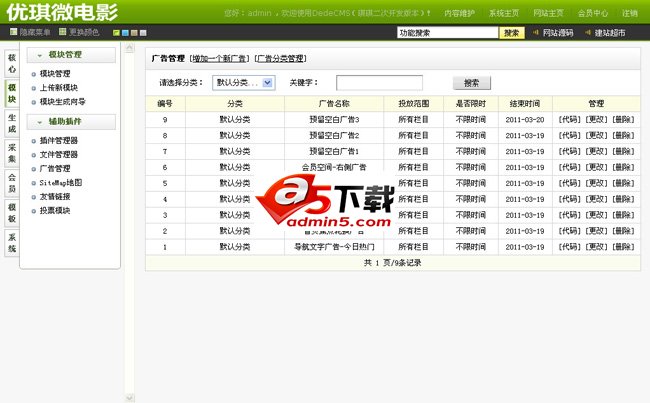650x403 pixels.
Task: Focus the 功能搜索 input field
Action: 447,33
